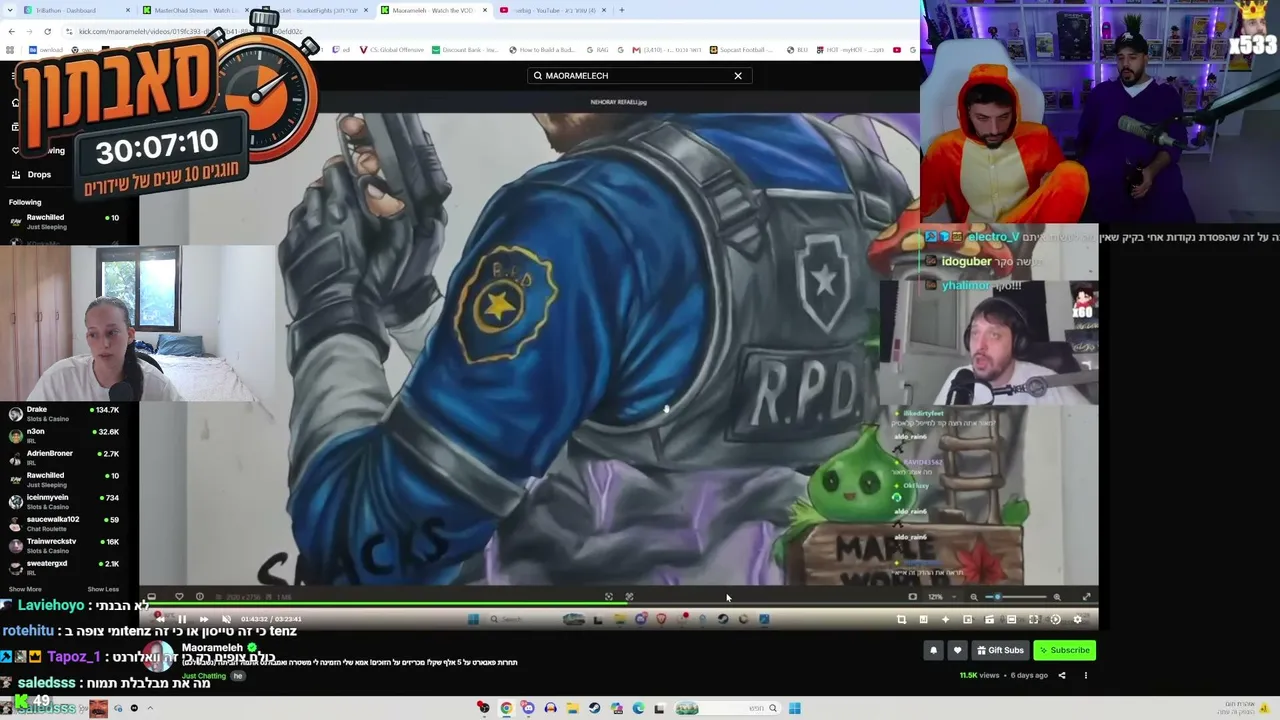Collapse recommended channels with Show Less

click(103, 589)
